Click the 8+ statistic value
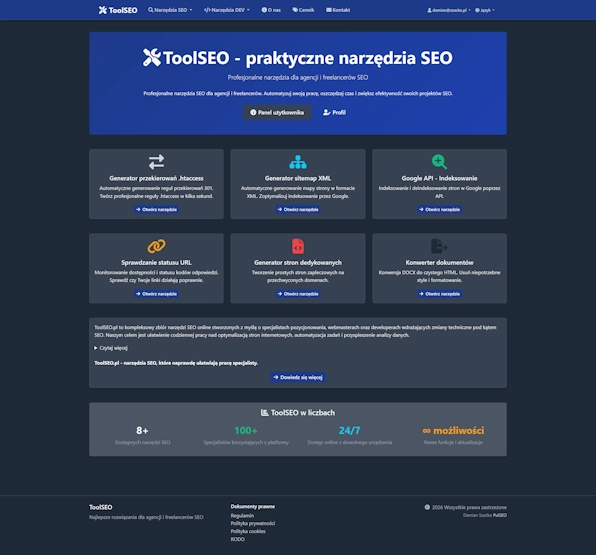The height and width of the screenshot is (555, 596). (x=142, y=431)
